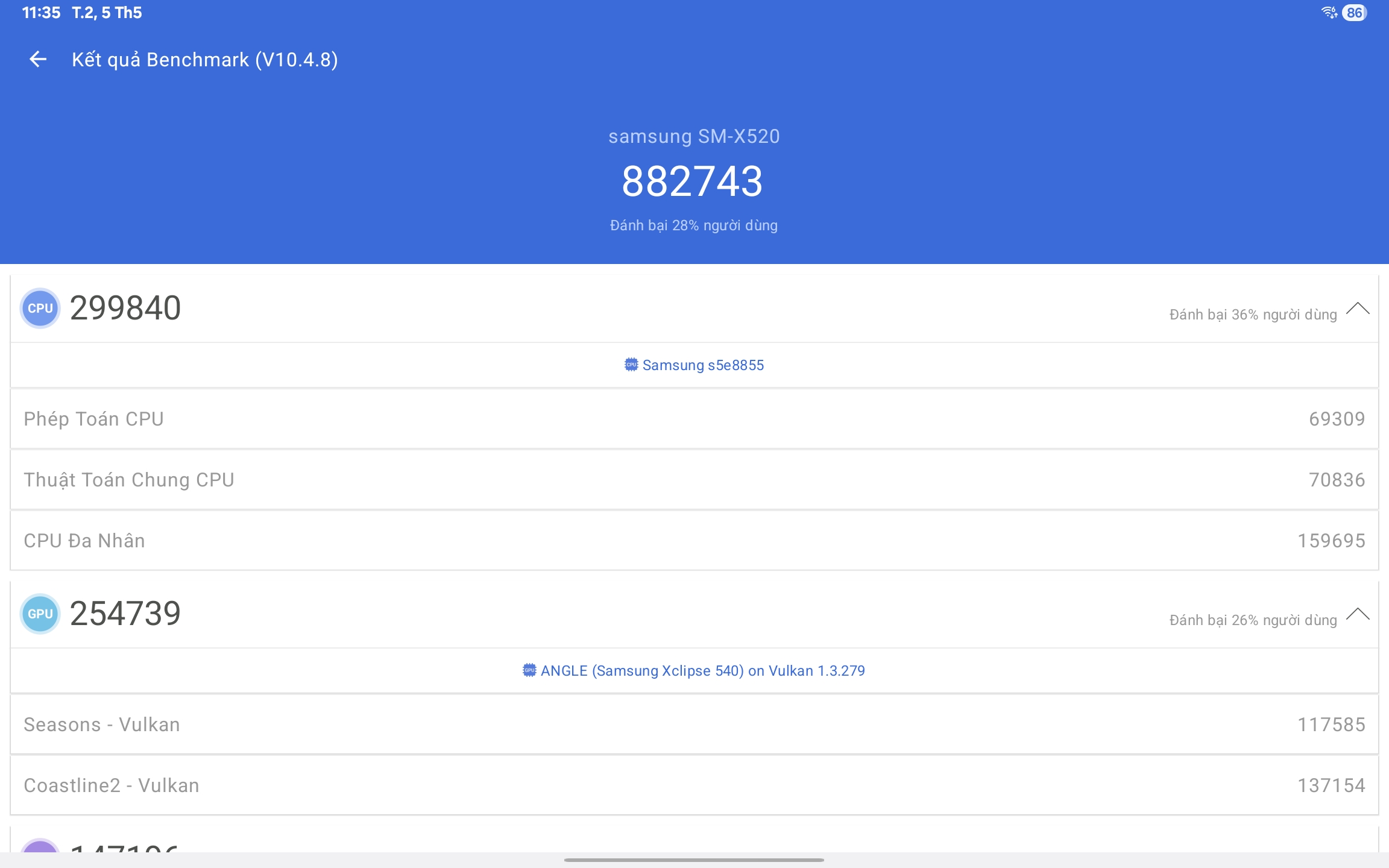
Task: Tap Đánh bại 26% người dùng label
Action: pos(1253,620)
